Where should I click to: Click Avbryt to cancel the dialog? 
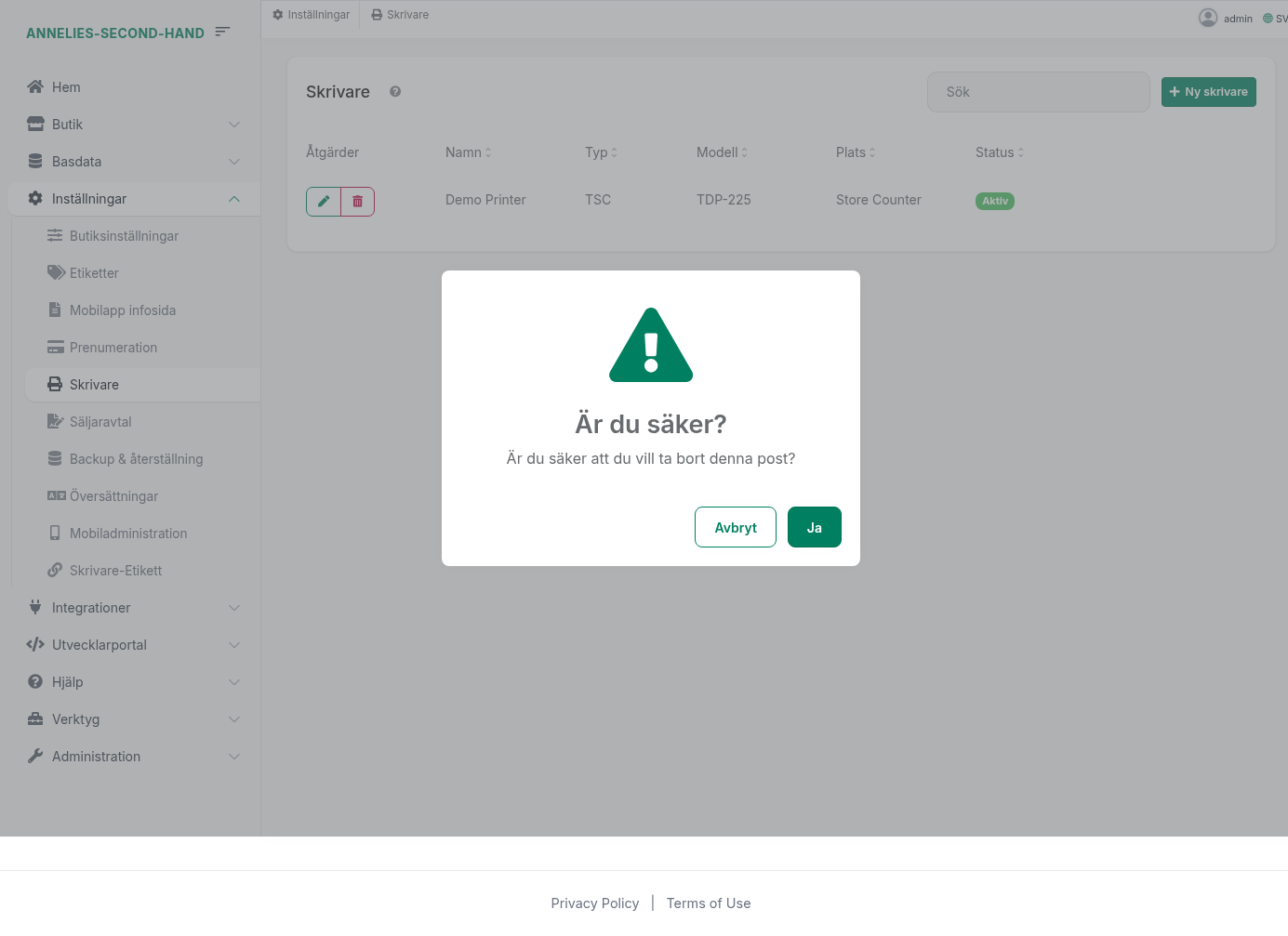point(735,527)
